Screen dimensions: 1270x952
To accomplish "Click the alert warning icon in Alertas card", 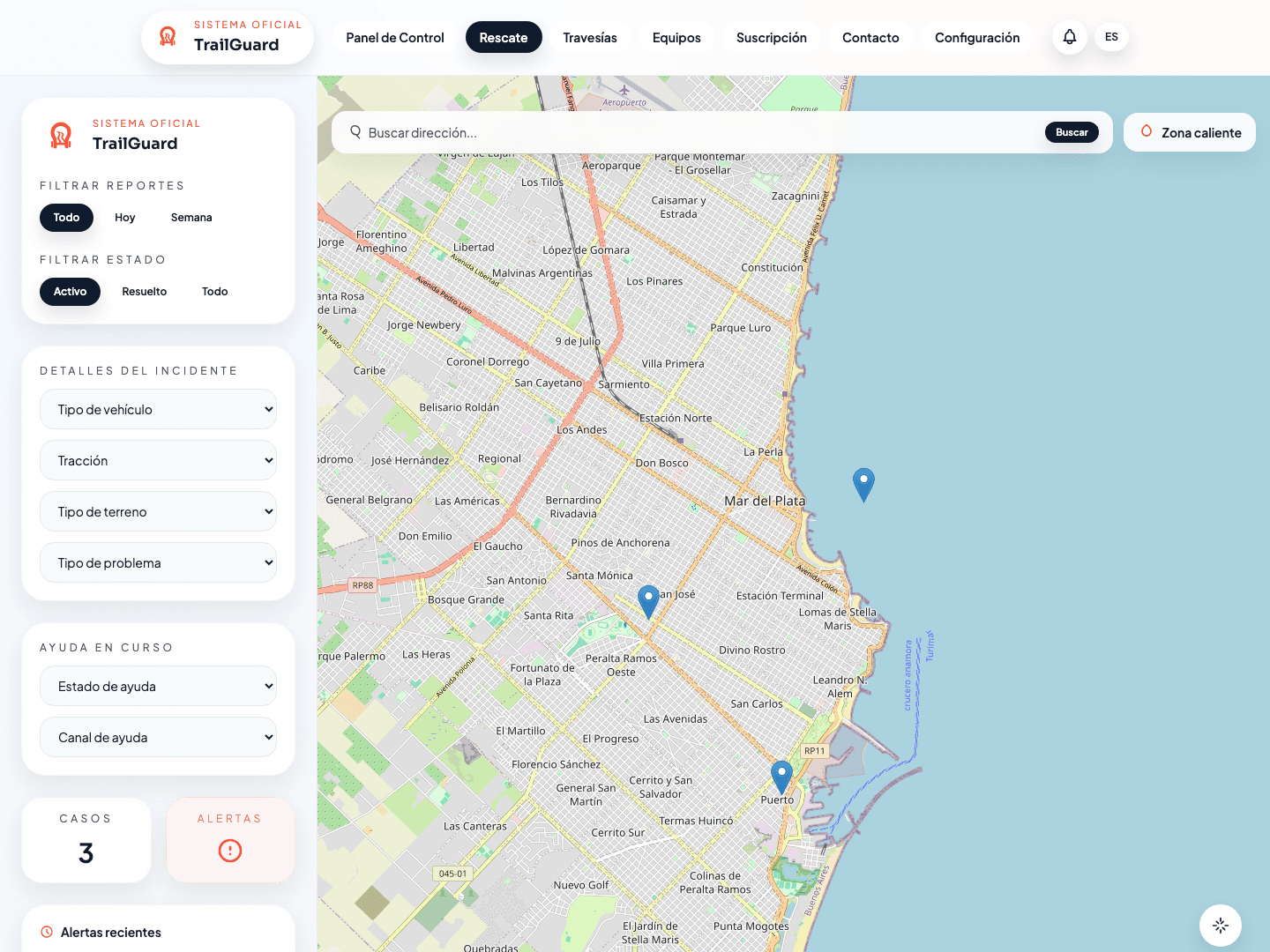I will coord(229,851).
